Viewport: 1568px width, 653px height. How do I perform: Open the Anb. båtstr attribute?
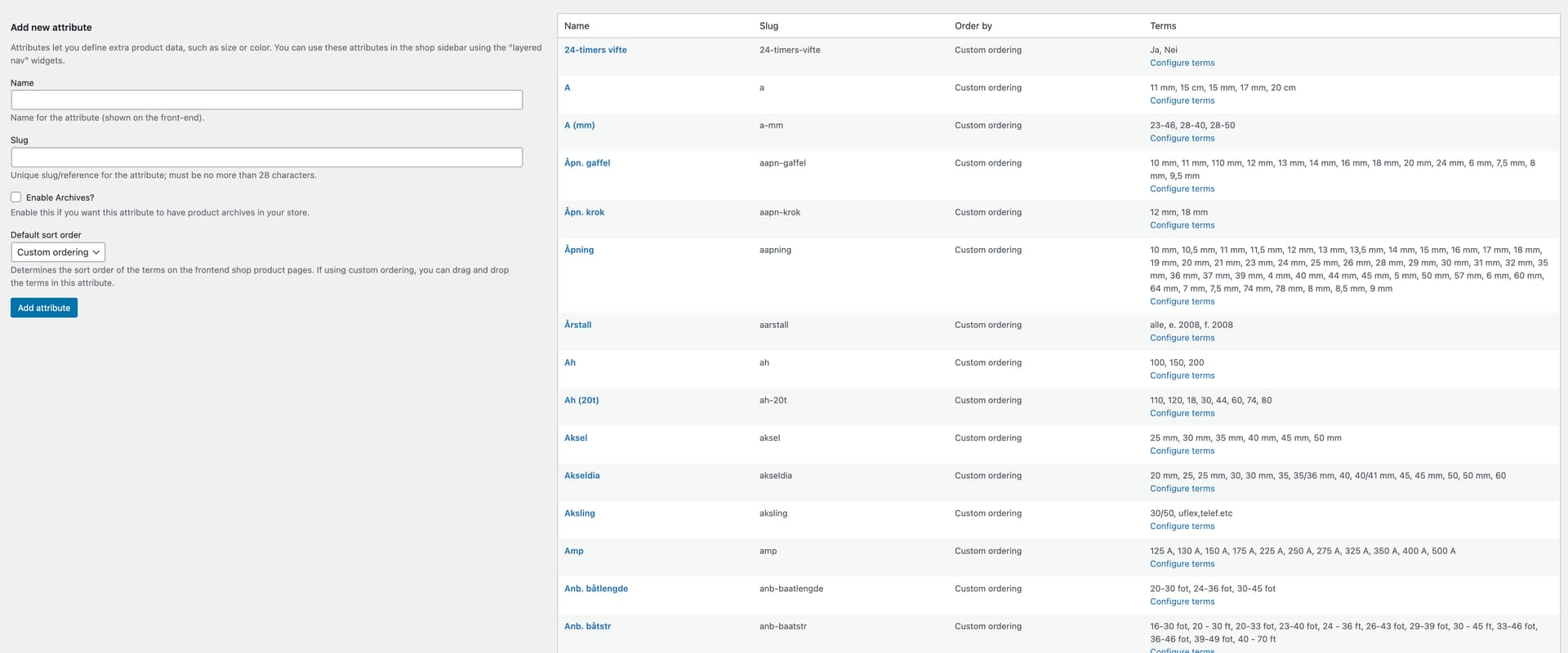tap(588, 626)
